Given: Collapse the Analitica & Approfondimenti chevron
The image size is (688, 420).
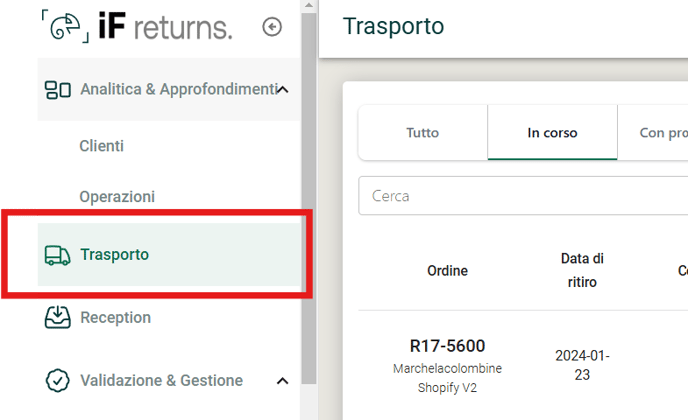Looking at the screenshot, I should (x=283, y=90).
